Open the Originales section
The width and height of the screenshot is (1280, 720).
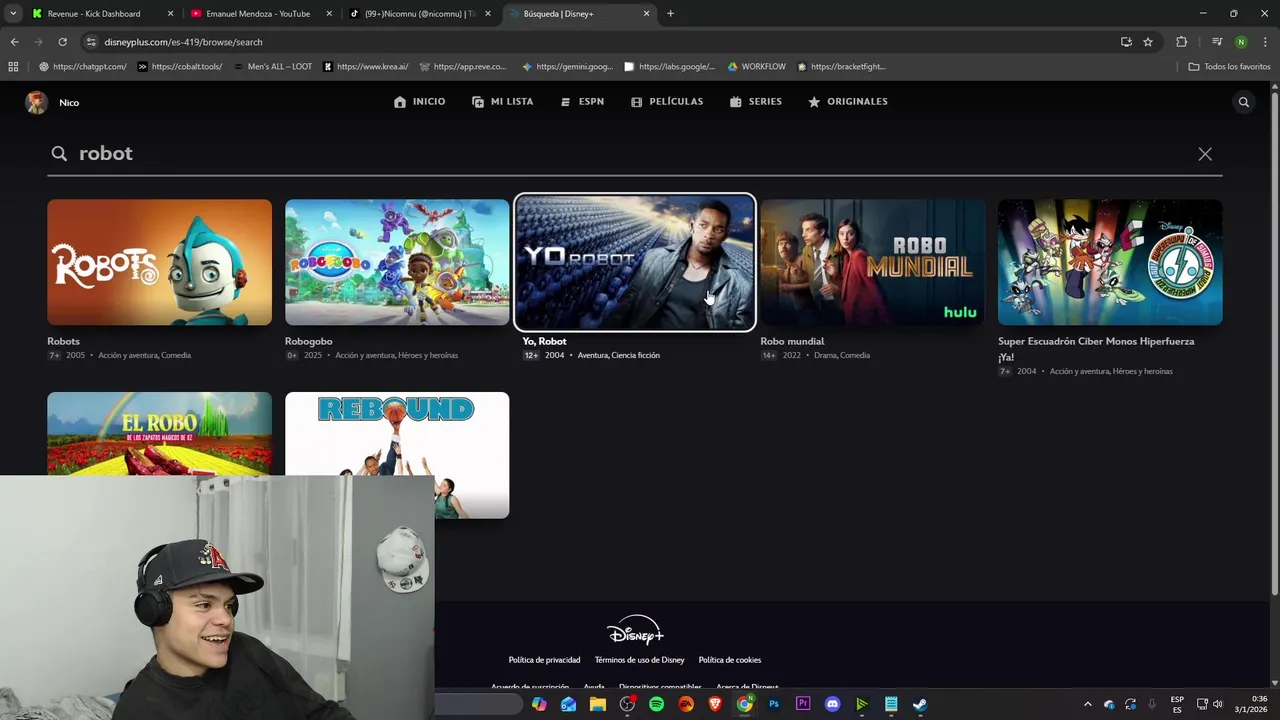point(848,102)
